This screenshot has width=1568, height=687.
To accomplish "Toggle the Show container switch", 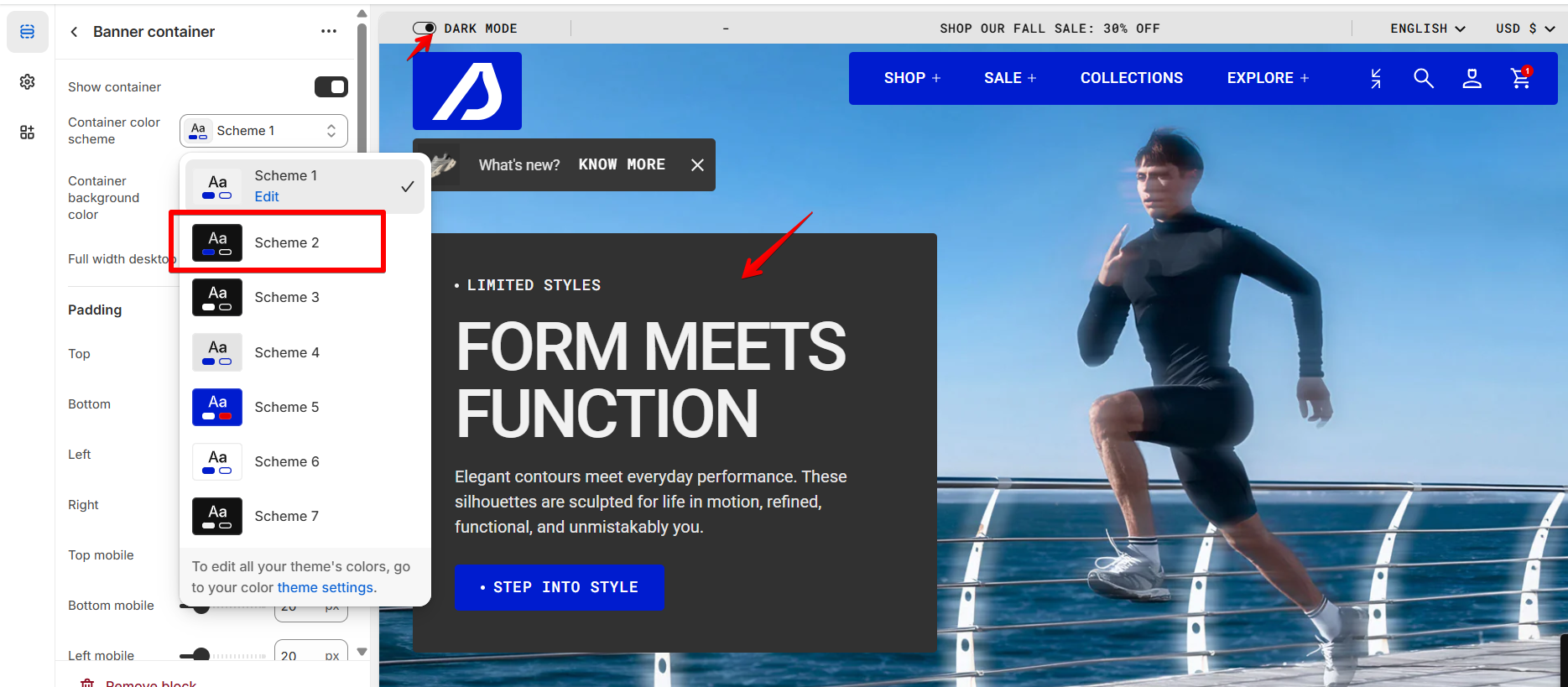I will click(331, 86).
